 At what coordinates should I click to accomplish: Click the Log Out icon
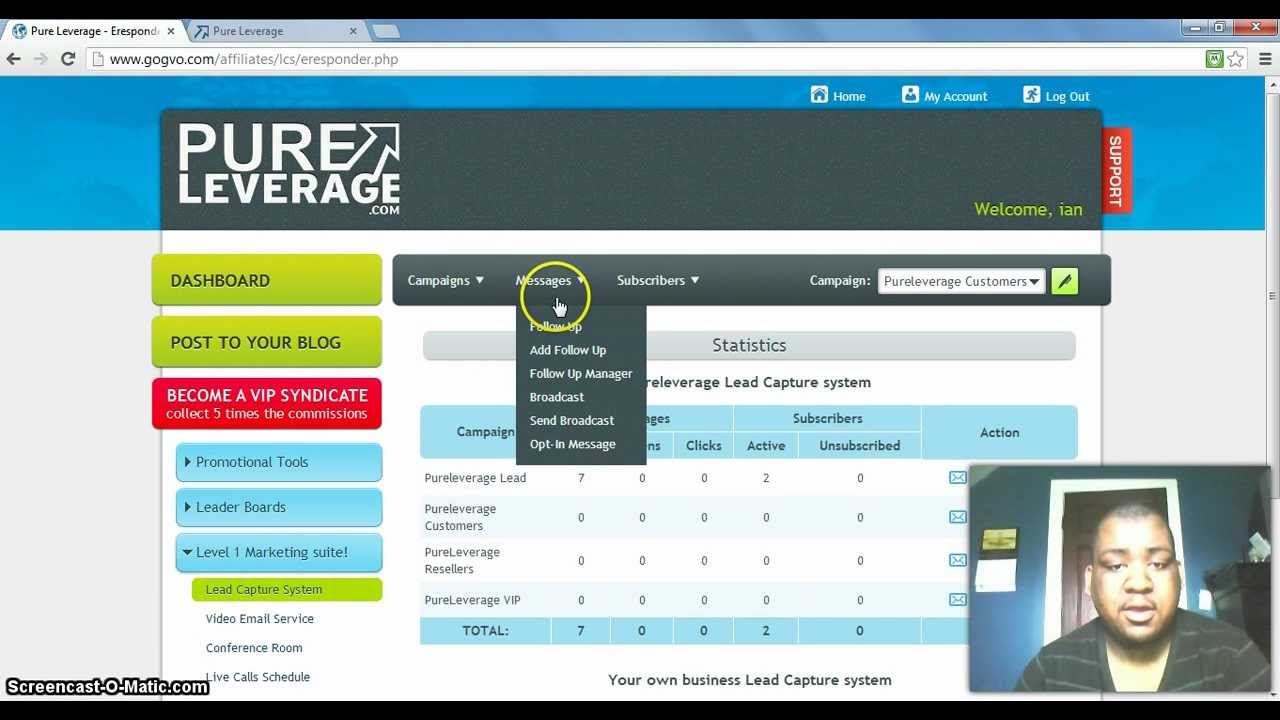(x=1031, y=95)
